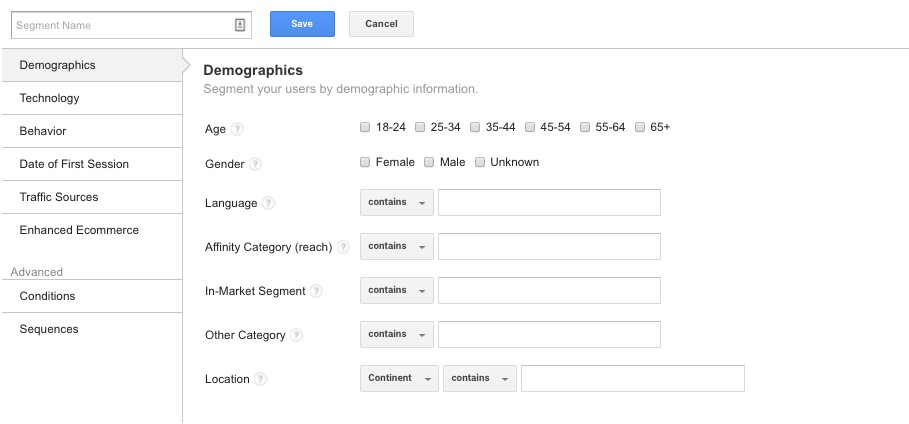Click the Affinity Category text input
909x424 pixels.
pyautogui.click(x=549, y=247)
